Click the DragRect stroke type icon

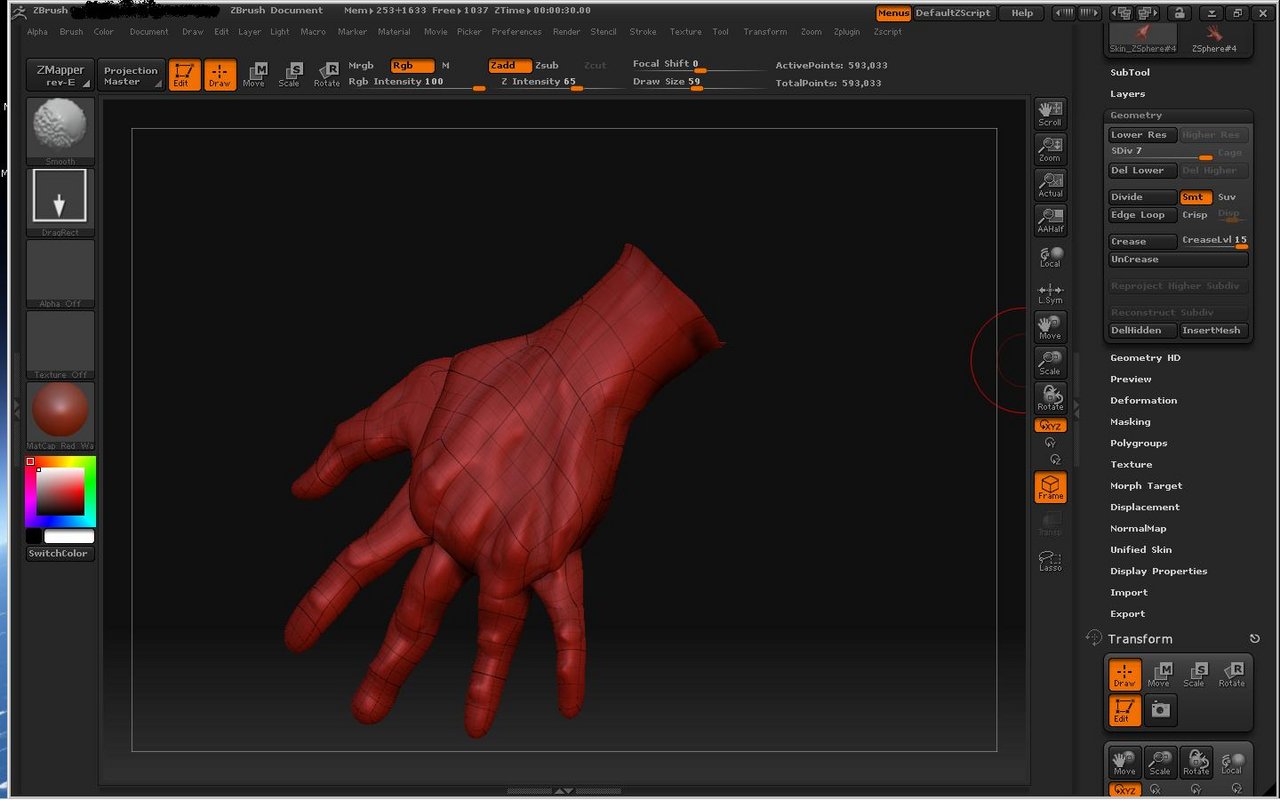(60, 197)
